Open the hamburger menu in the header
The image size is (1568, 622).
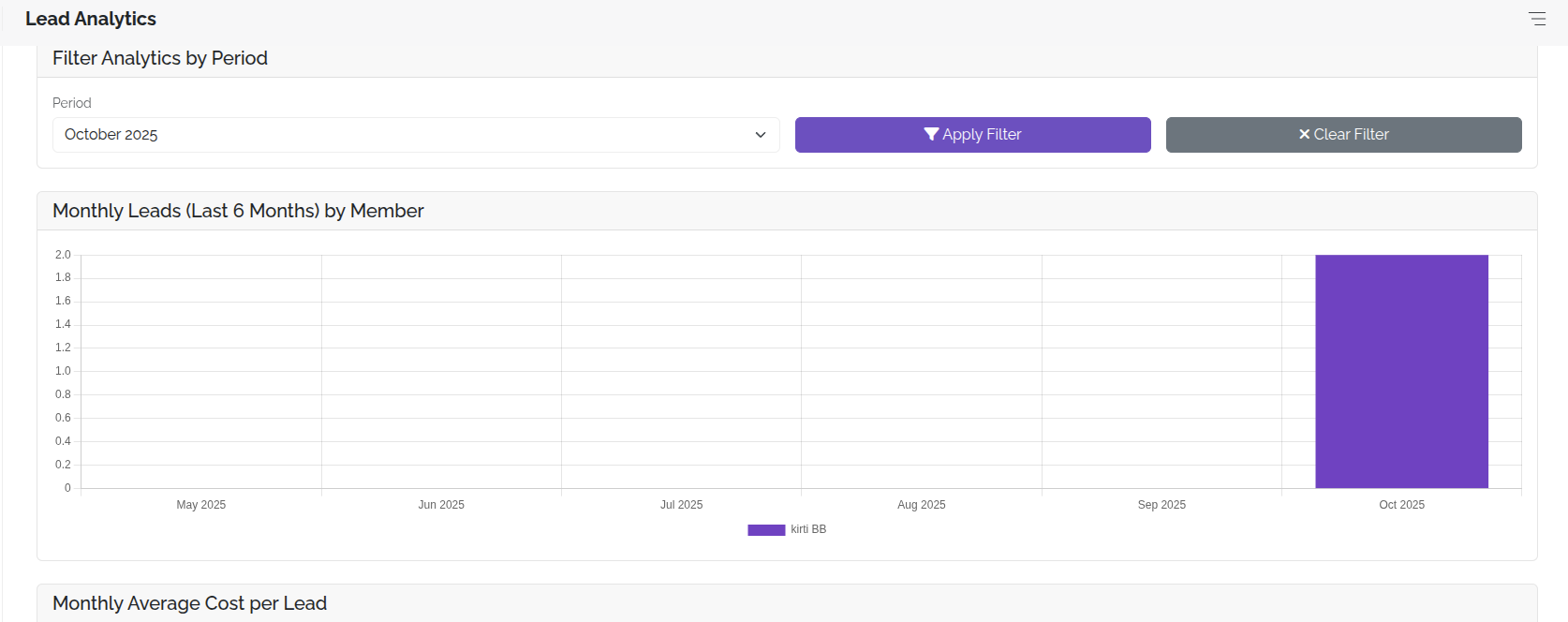point(1537,19)
